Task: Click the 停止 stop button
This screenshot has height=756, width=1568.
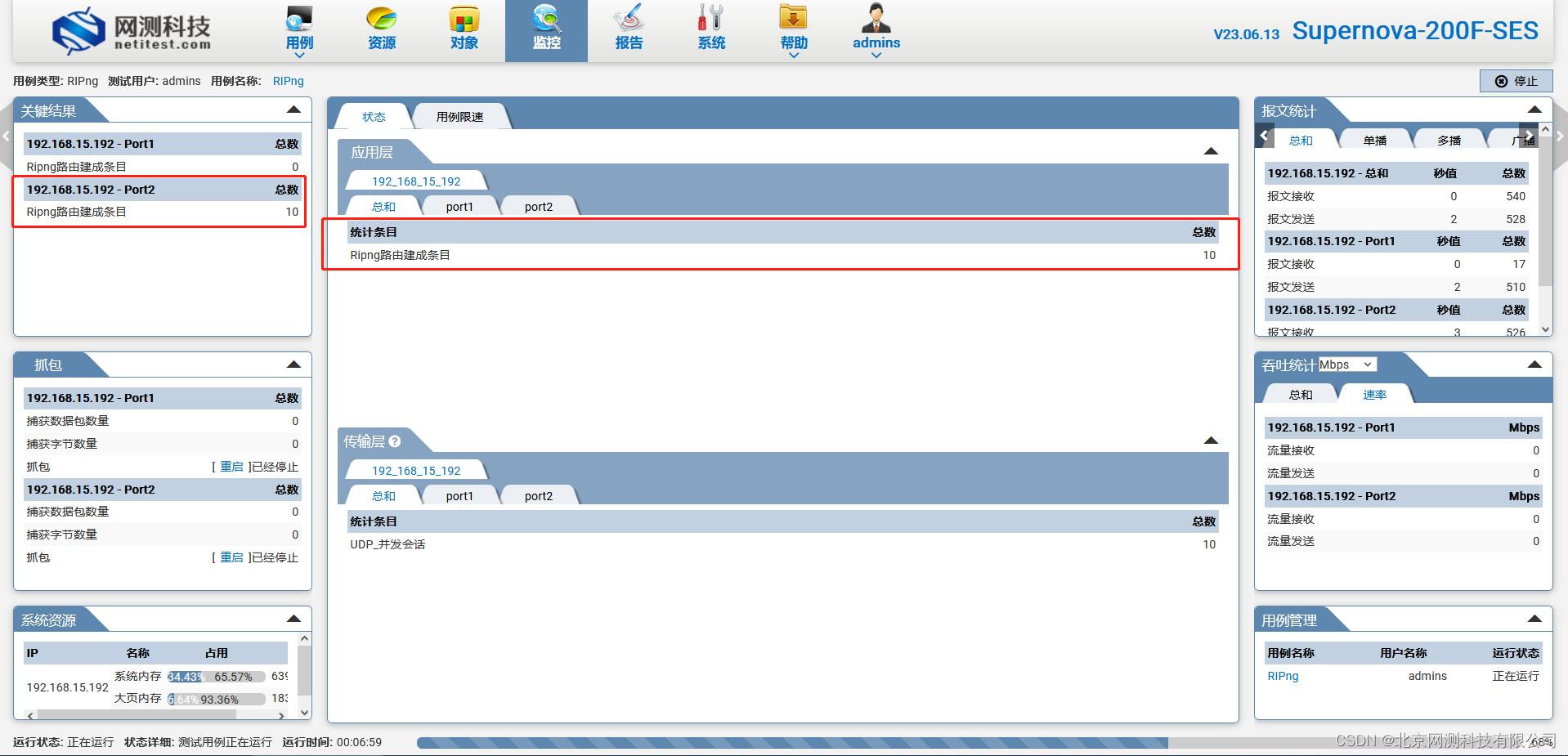Action: (x=1516, y=81)
